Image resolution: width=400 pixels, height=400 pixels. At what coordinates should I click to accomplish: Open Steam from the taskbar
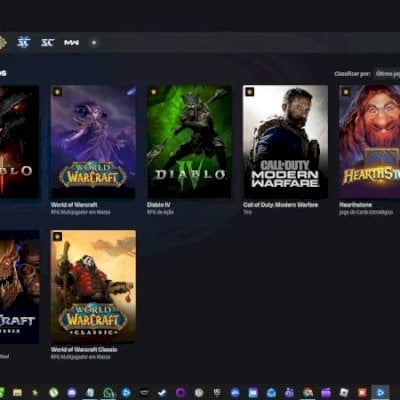162,393
